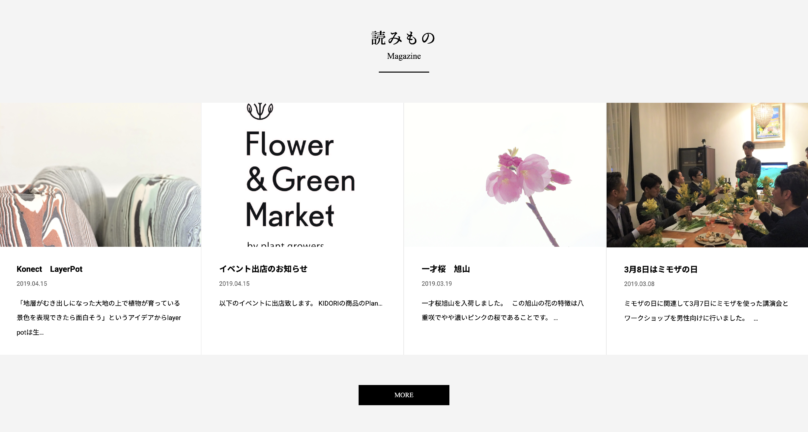
Task: Open the イベント出店のお知らせ article title
Action: tap(263, 269)
